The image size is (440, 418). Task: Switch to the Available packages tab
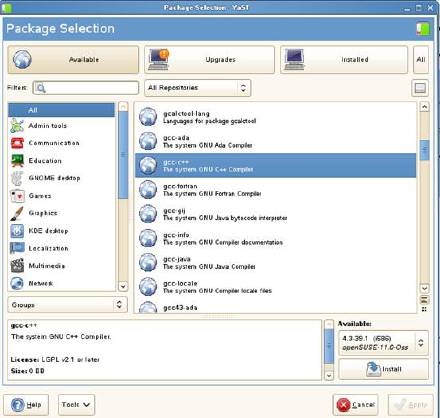click(x=73, y=60)
